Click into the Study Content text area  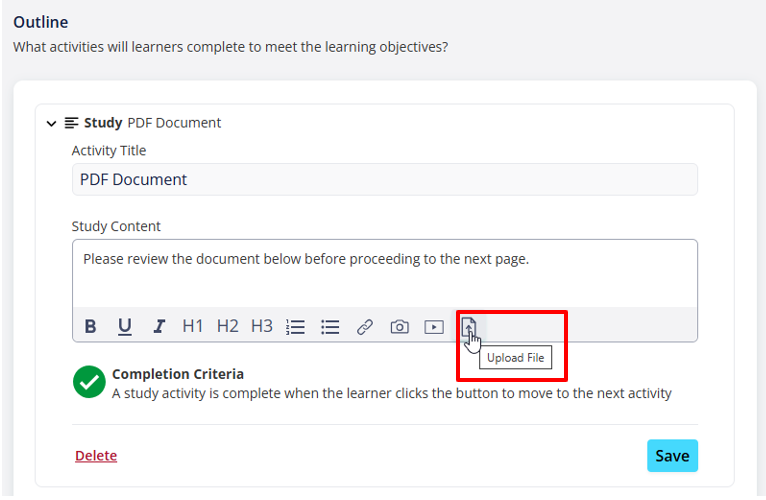384,273
